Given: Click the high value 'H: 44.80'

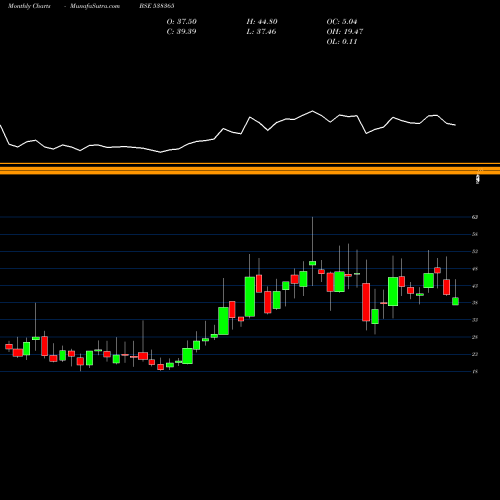Looking at the screenshot, I should (x=262, y=22).
